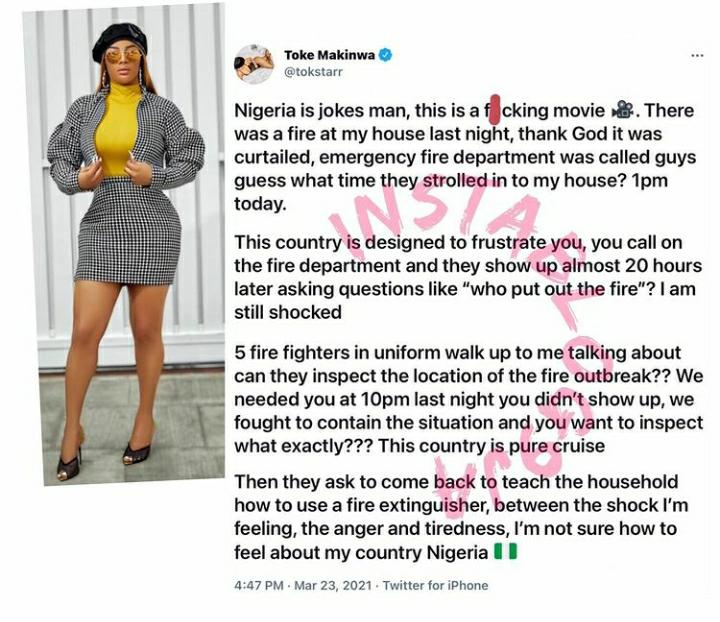Click the Nigerian flag emoji ending the tweet

click(x=506, y=551)
